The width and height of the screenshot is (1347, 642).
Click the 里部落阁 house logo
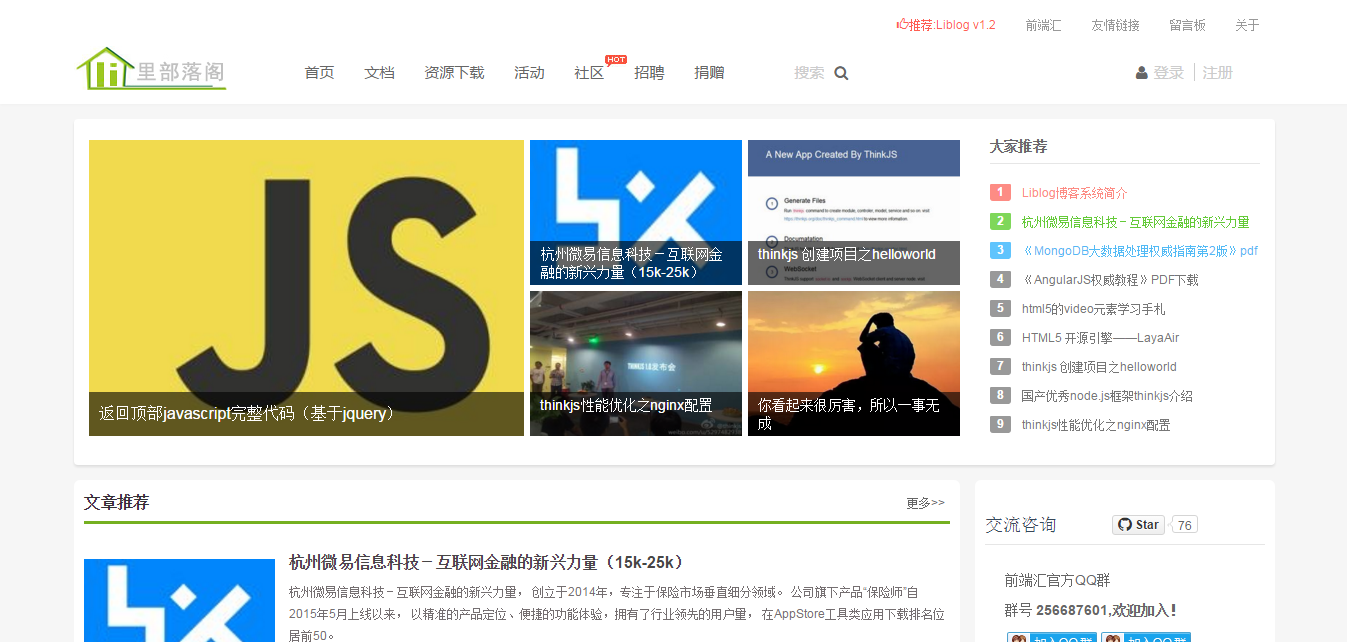point(151,69)
